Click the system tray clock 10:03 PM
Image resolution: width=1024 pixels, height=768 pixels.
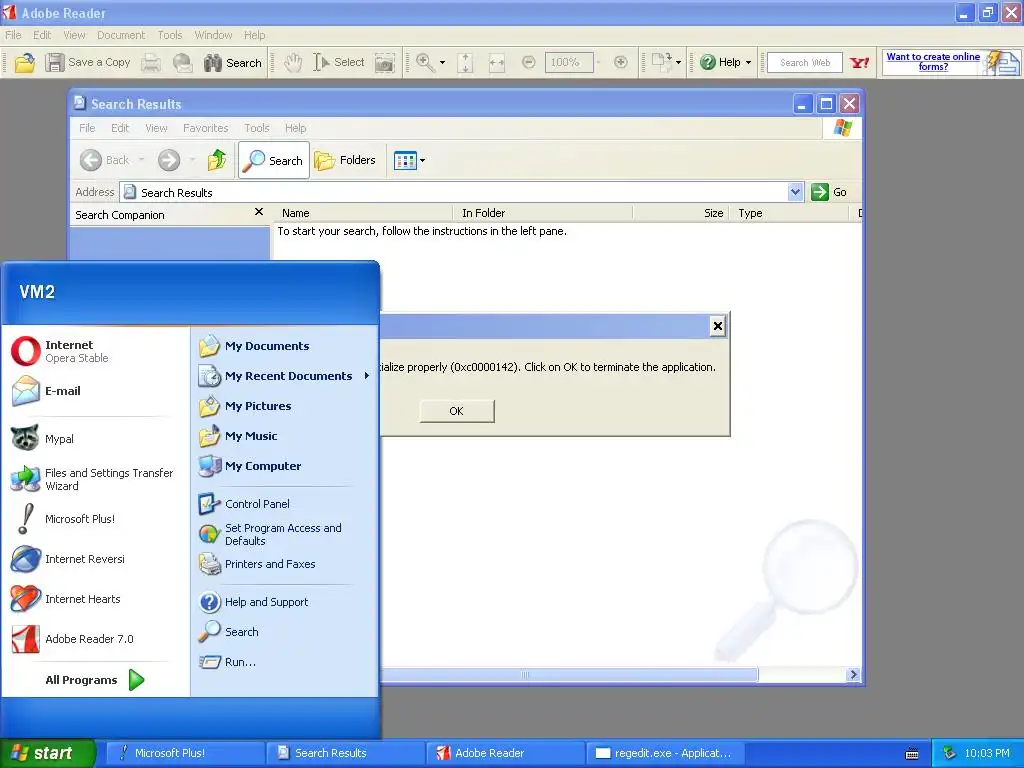[x=987, y=753]
